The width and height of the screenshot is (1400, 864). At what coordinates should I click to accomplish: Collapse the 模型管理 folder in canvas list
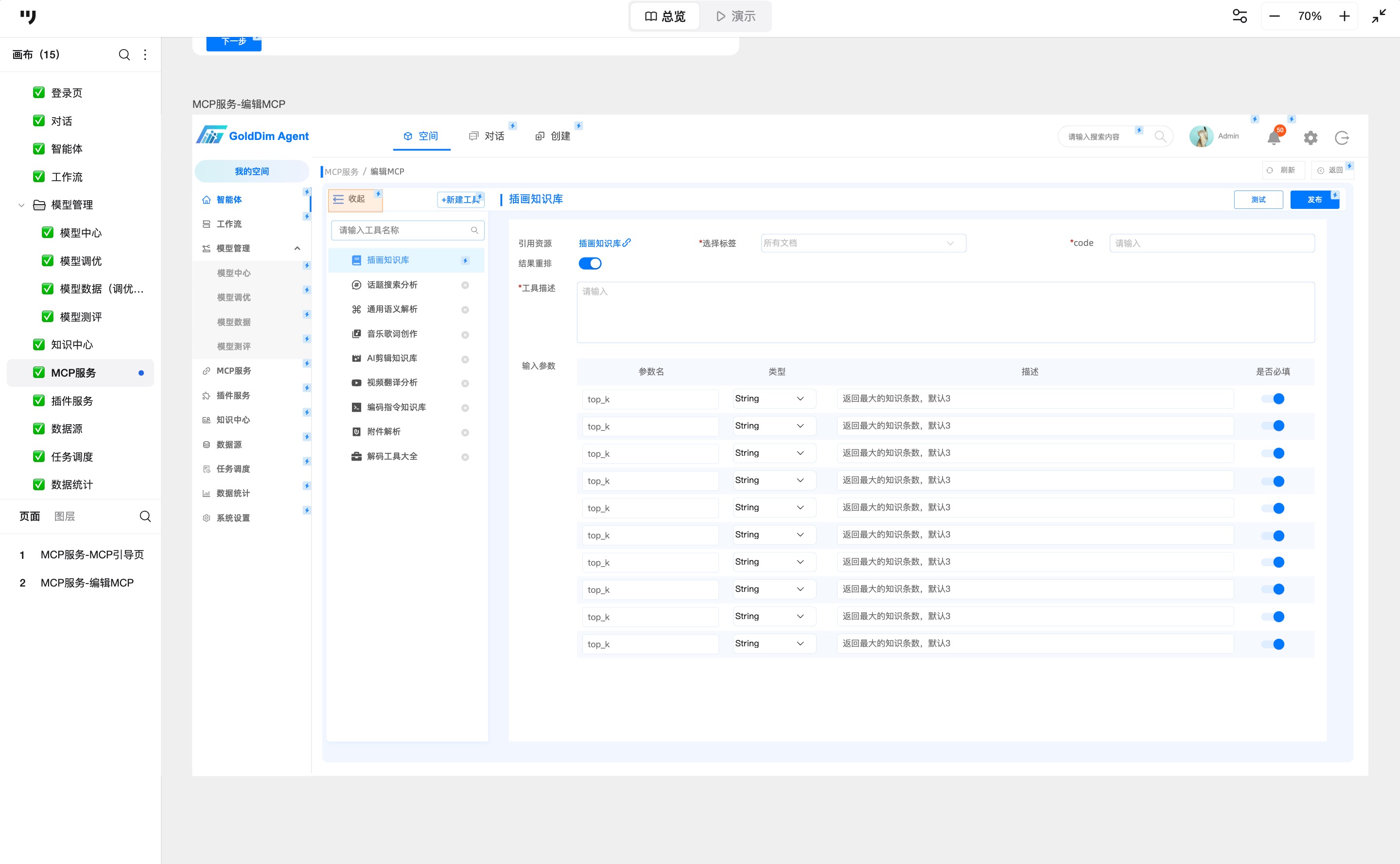coord(21,205)
